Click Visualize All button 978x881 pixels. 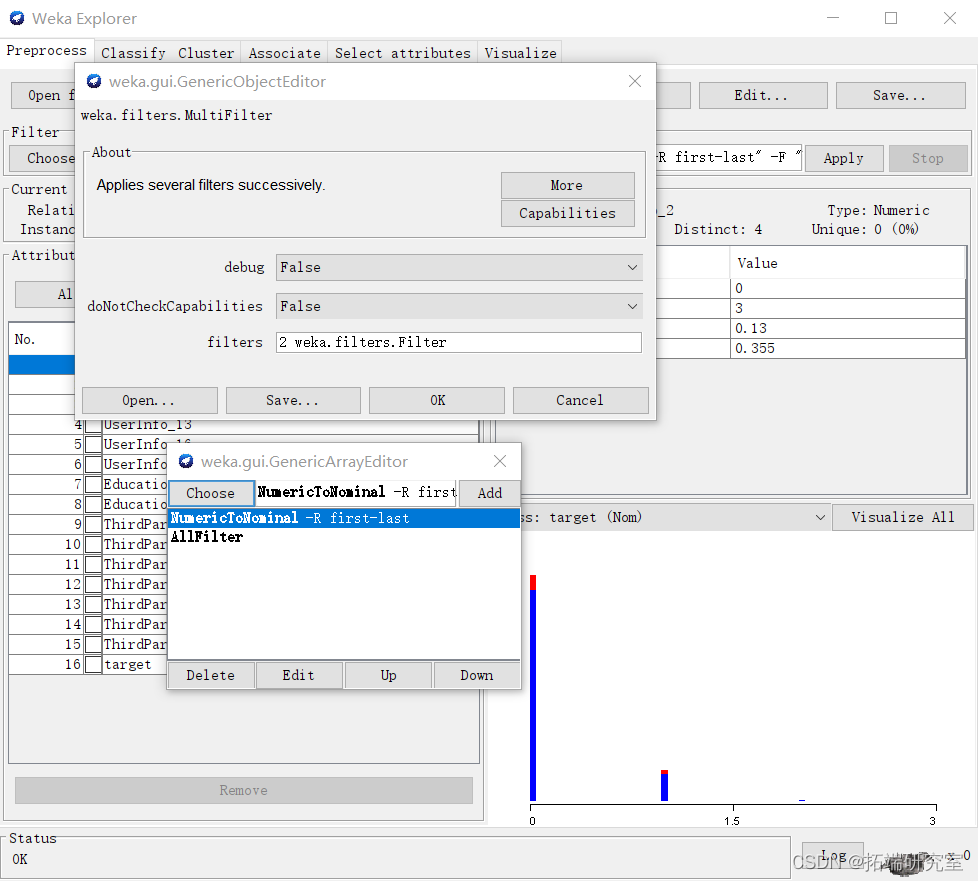pos(903,518)
